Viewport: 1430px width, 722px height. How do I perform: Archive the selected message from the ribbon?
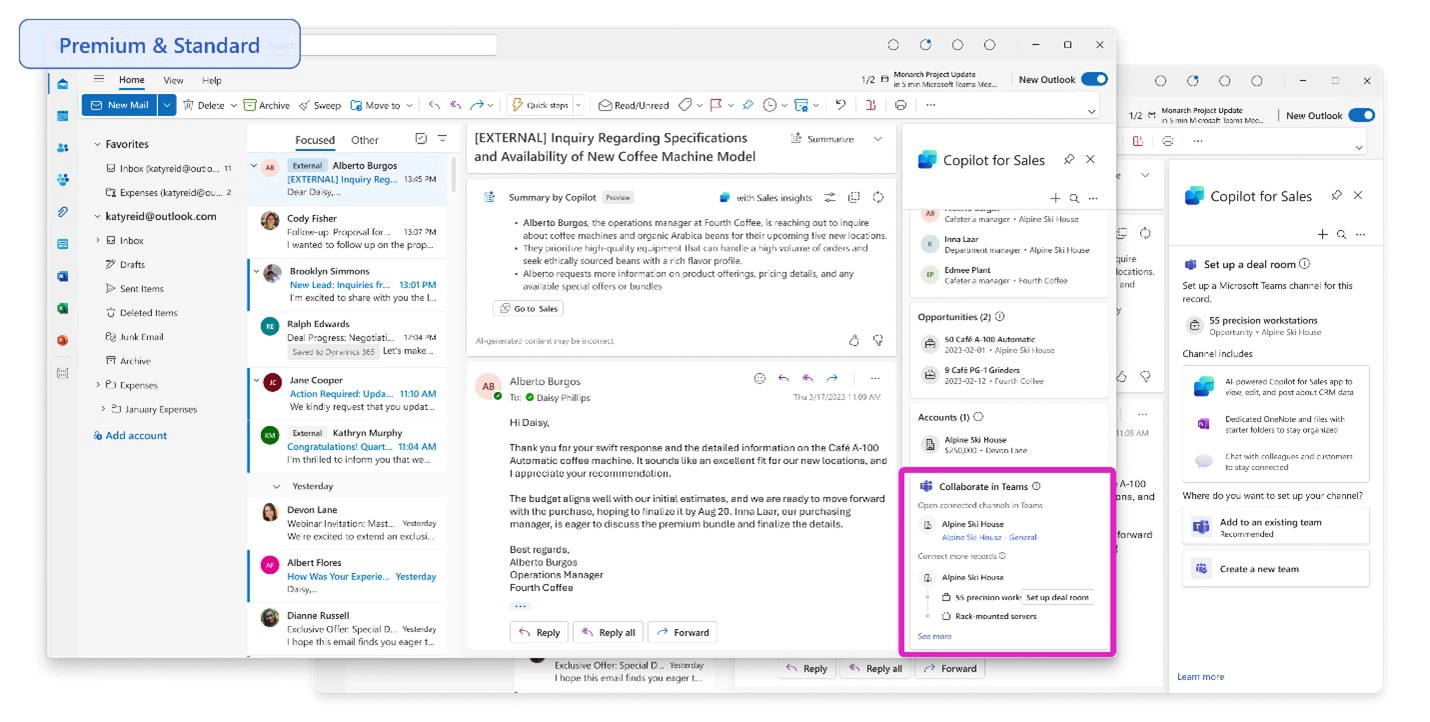click(x=267, y=105)
